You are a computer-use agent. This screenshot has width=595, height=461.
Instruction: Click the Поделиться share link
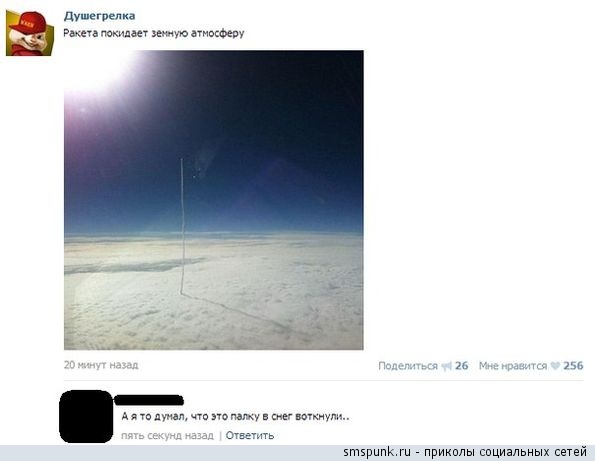408,366
